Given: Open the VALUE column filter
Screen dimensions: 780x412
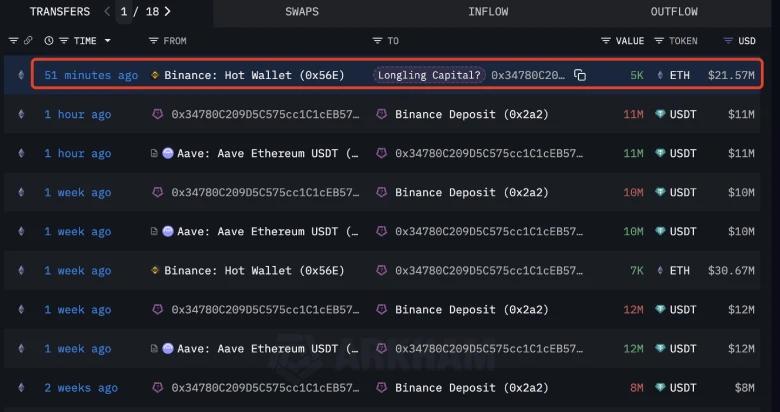Looking at the screenshot, I should click(606, 41).
